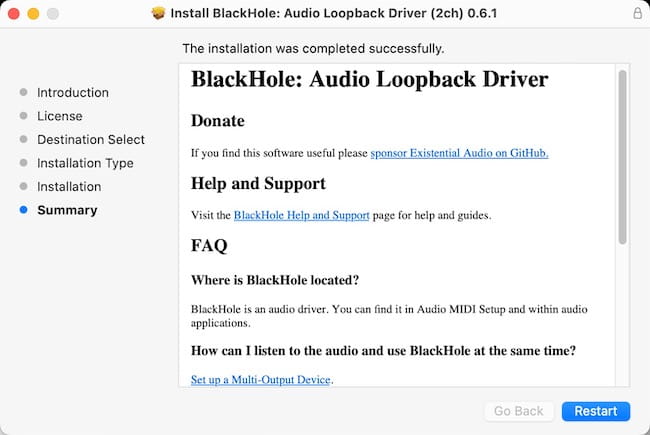Minimize the installer window
The height and width of the screenshot is (435, 650).
coord(33,14)
